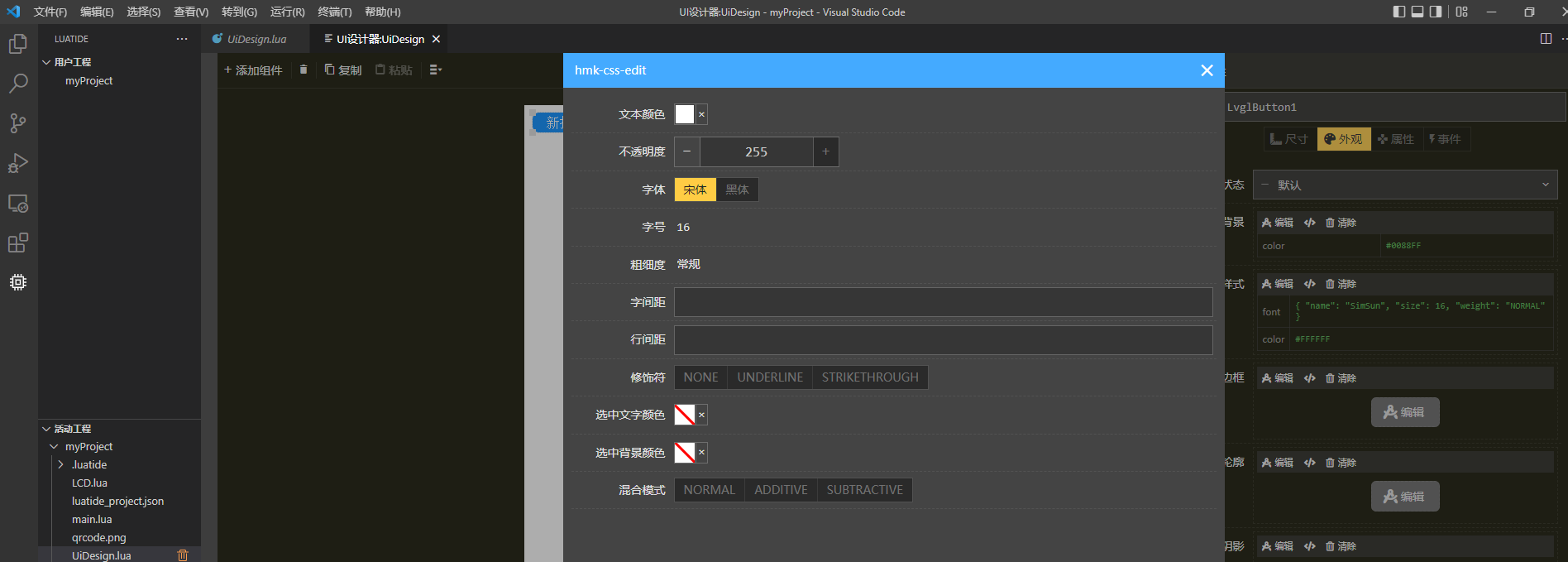Image resolution: width=1568 pixels, height=562 pixels.
Task: Select NONE text decoration
Action: (700, 377)
